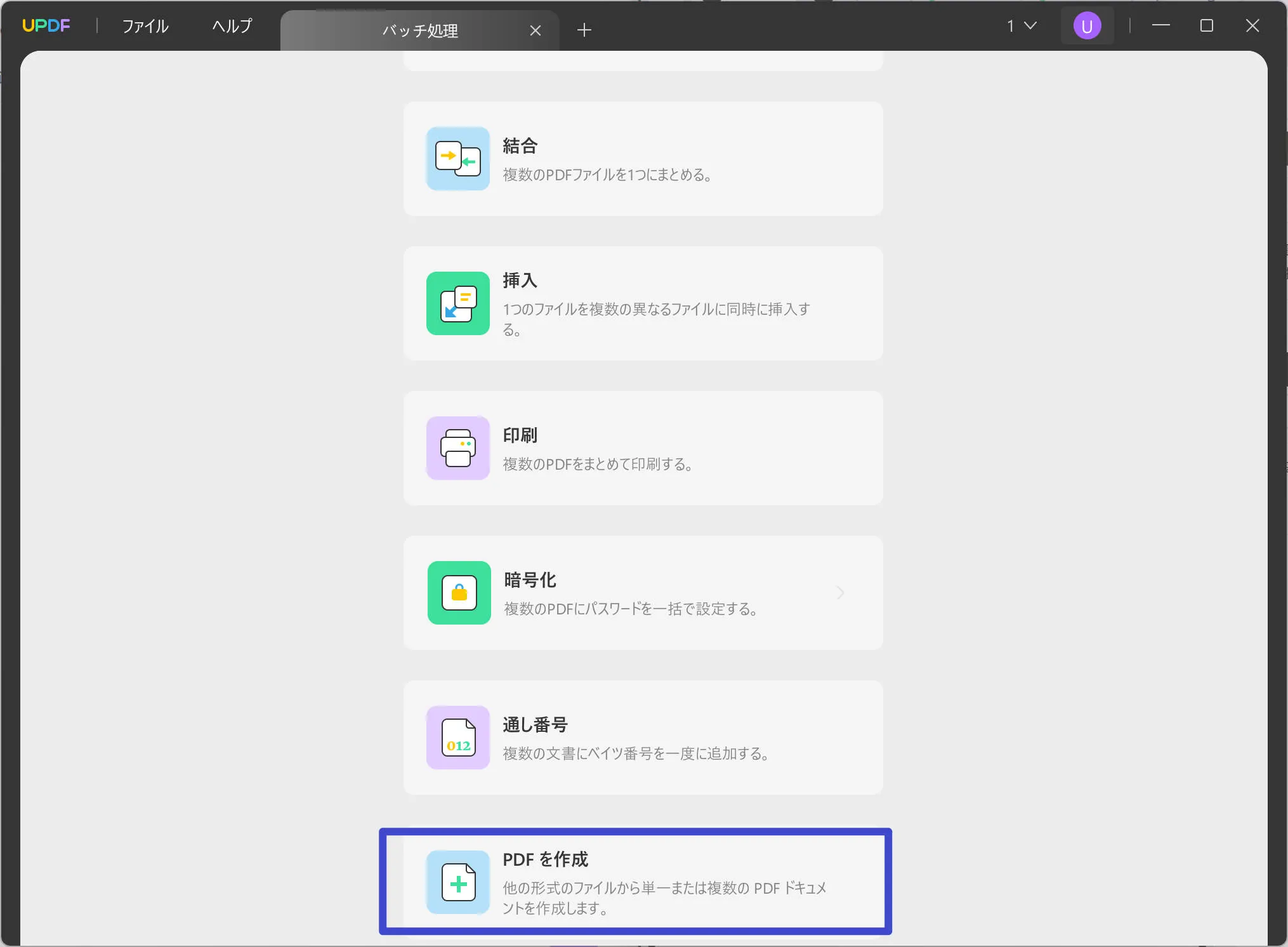
Task: Open the 印刷 batch card title
Action: [x=520, y=435]
